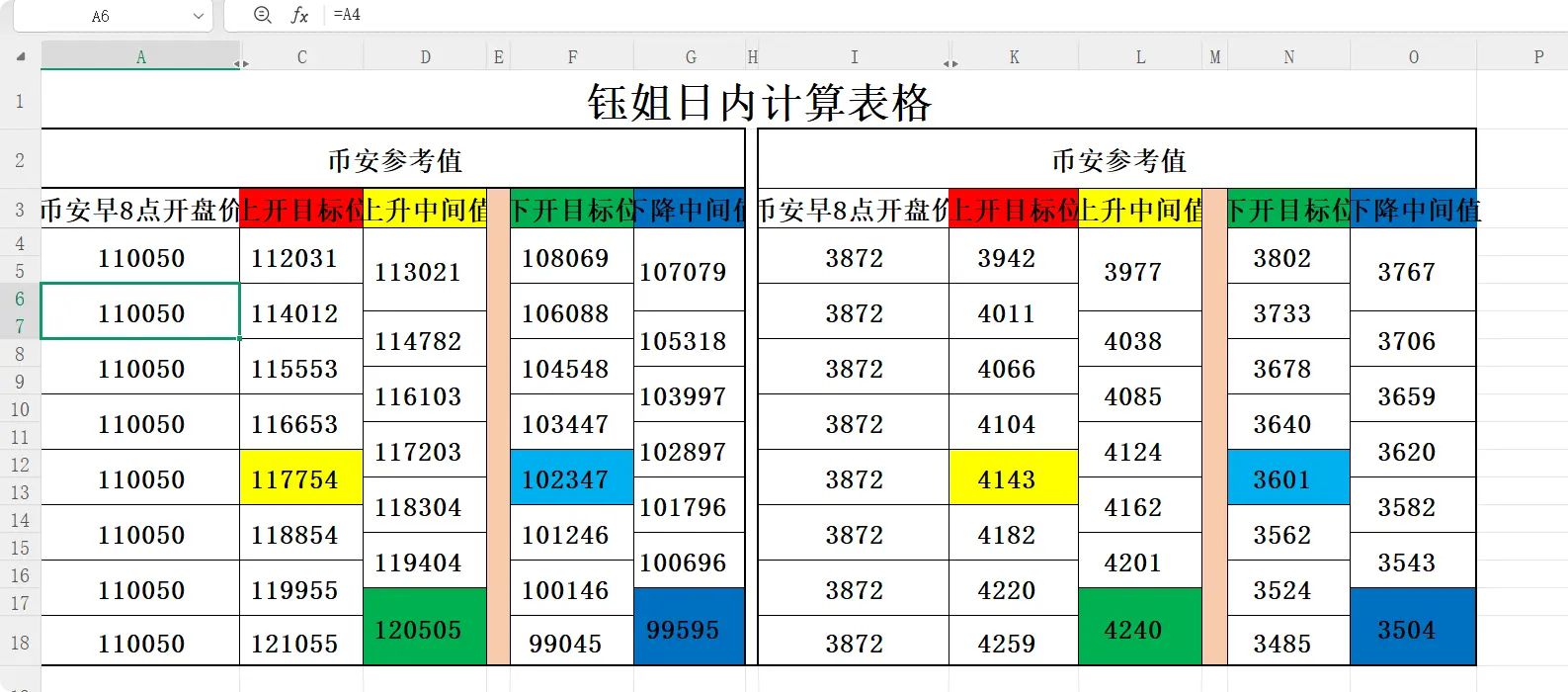Click red 上开目标位 header in column C
Viewport: 1568px width, 692px height.
click(x=301, y=210)
